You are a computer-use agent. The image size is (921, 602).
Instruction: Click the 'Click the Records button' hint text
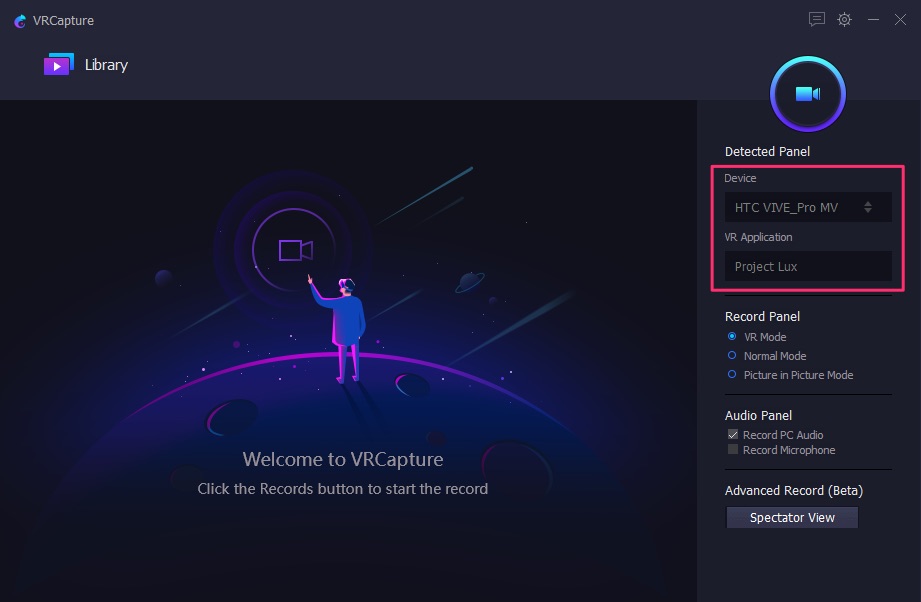click(342, 489)
